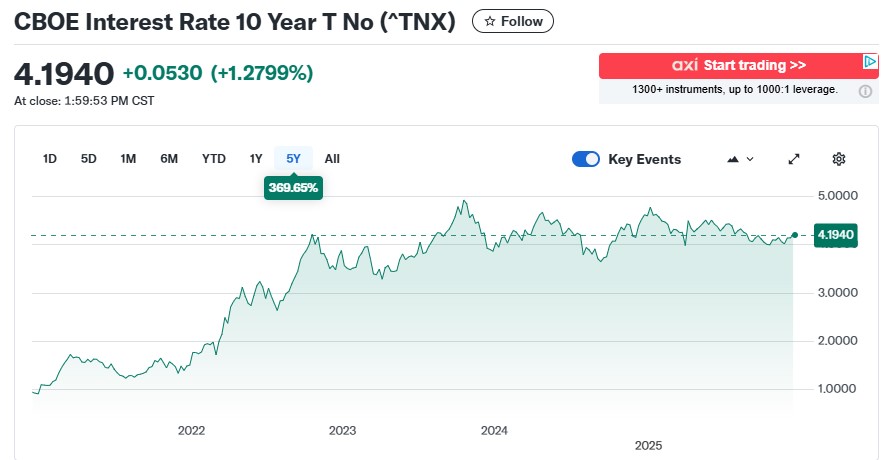This screenshot has width=885, height=460.
Task: Switch chart to 1Y range
Action: [256, 159]
